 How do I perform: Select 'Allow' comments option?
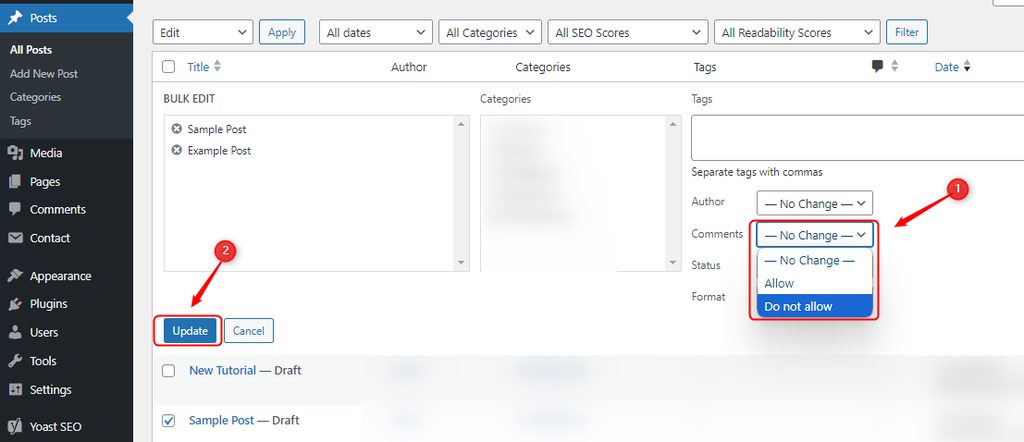815,283
